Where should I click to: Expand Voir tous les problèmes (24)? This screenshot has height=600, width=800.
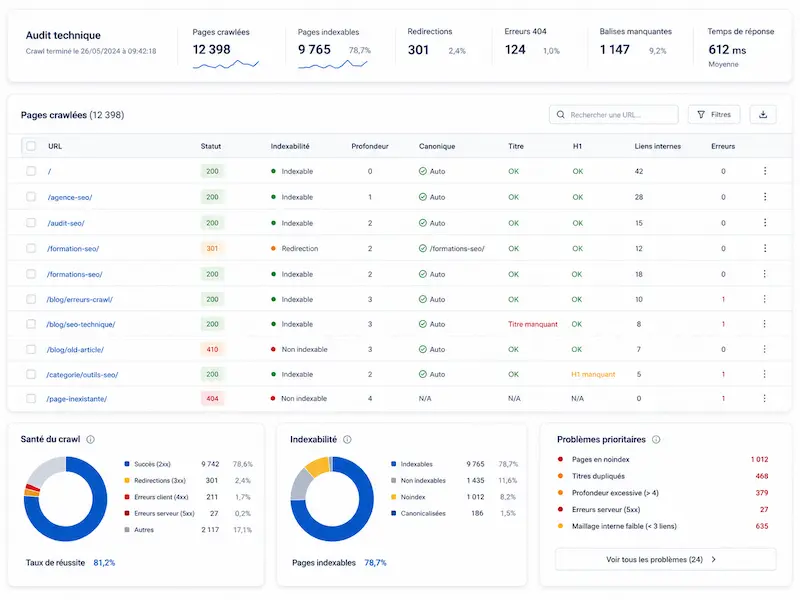[665, 560]
